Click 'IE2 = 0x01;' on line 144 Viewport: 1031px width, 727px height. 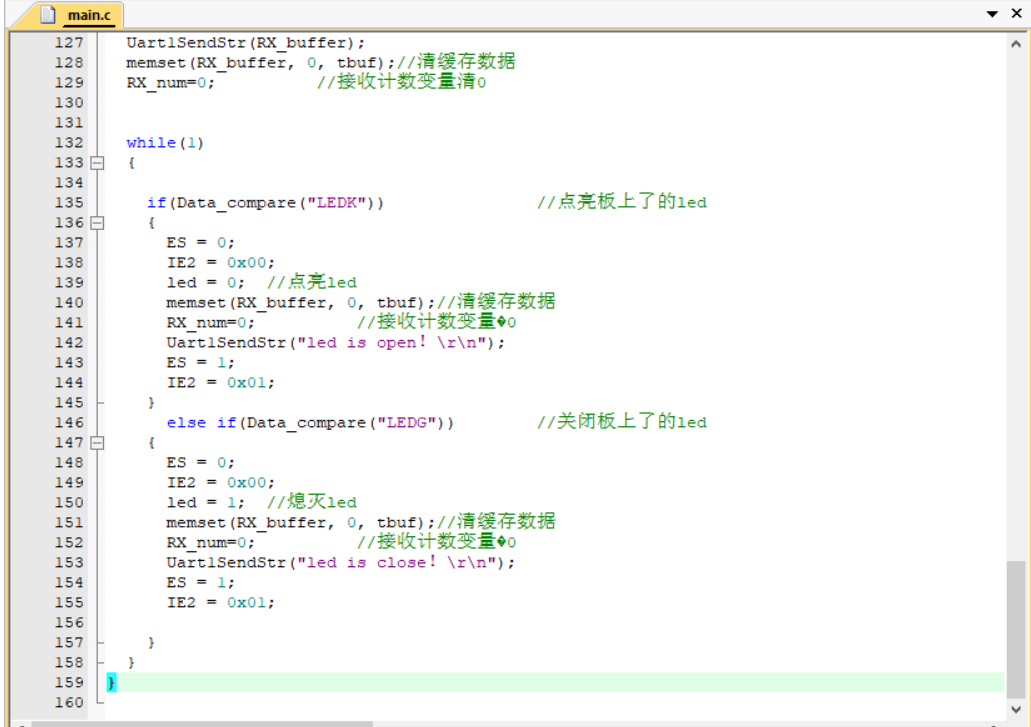220,383
